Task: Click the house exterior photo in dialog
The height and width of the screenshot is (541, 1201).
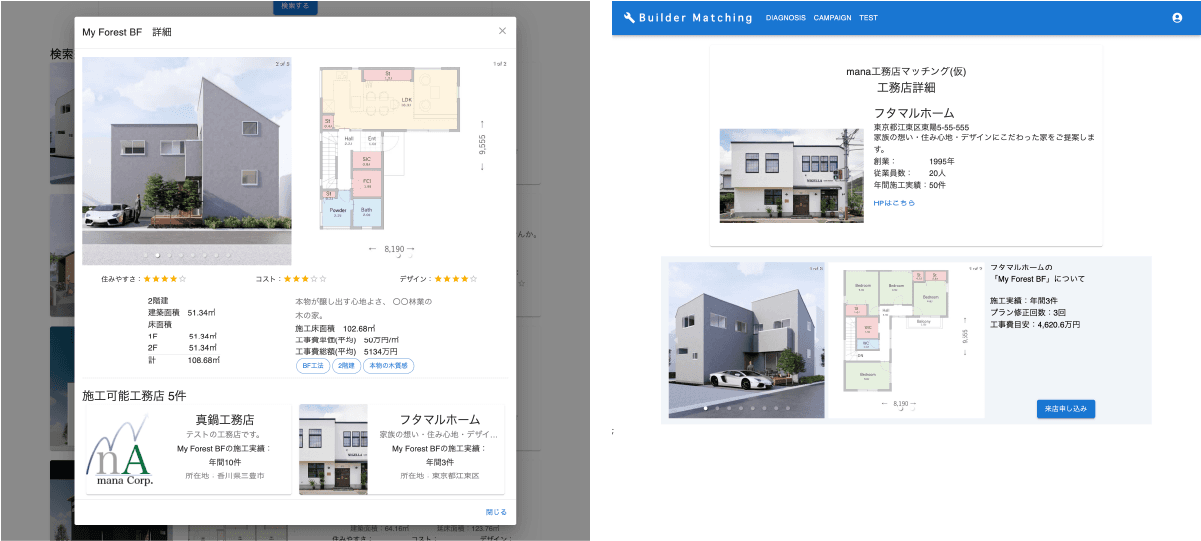Action: [187, 160]
